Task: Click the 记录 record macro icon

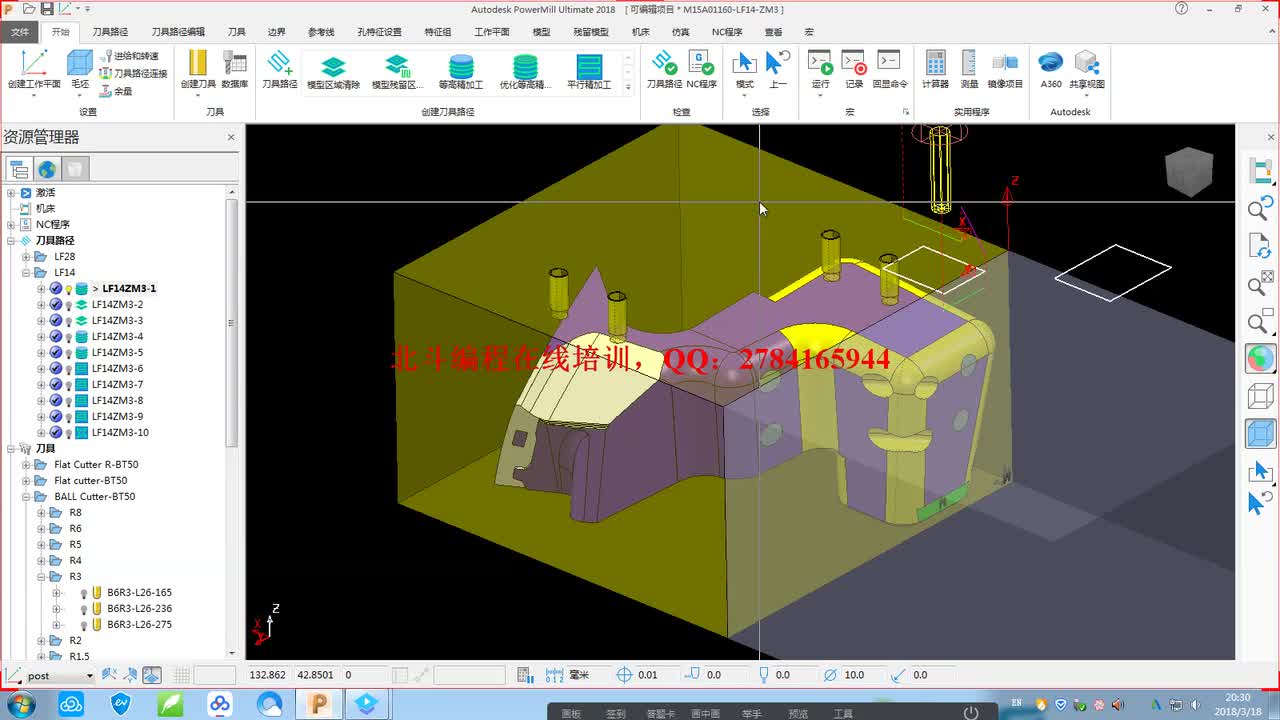Action: [x=854, y=64]
